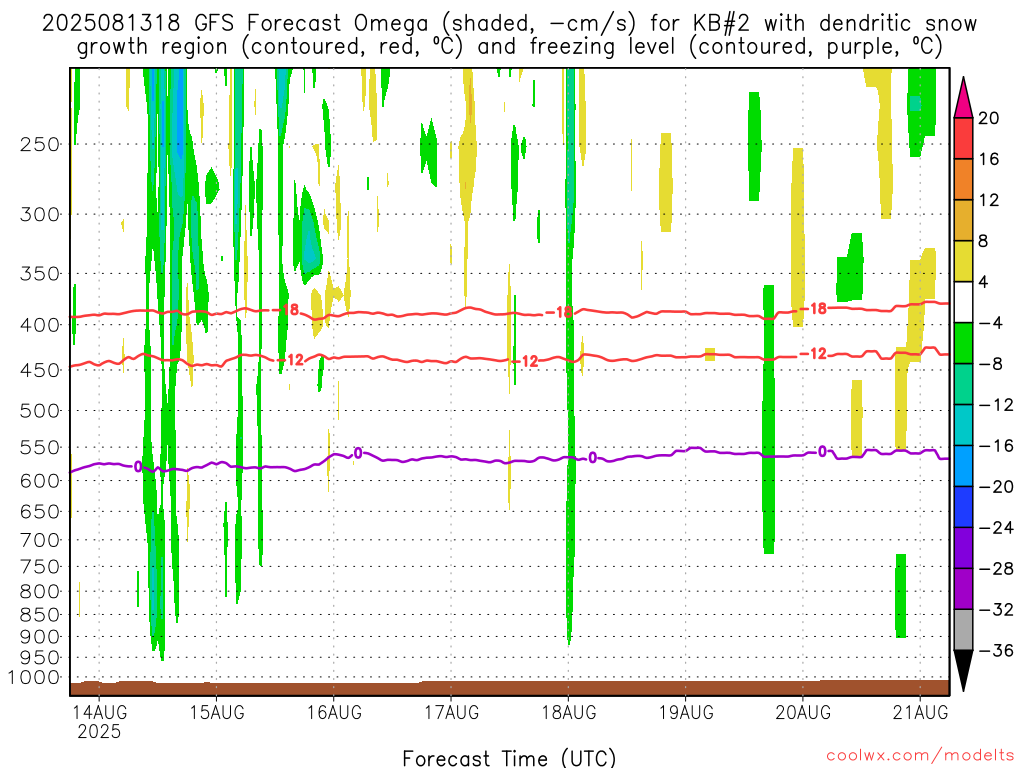The height and width of the screenshot is (768, 1024).
Task: Click the 20AUG date label
Action: [803, 712]
